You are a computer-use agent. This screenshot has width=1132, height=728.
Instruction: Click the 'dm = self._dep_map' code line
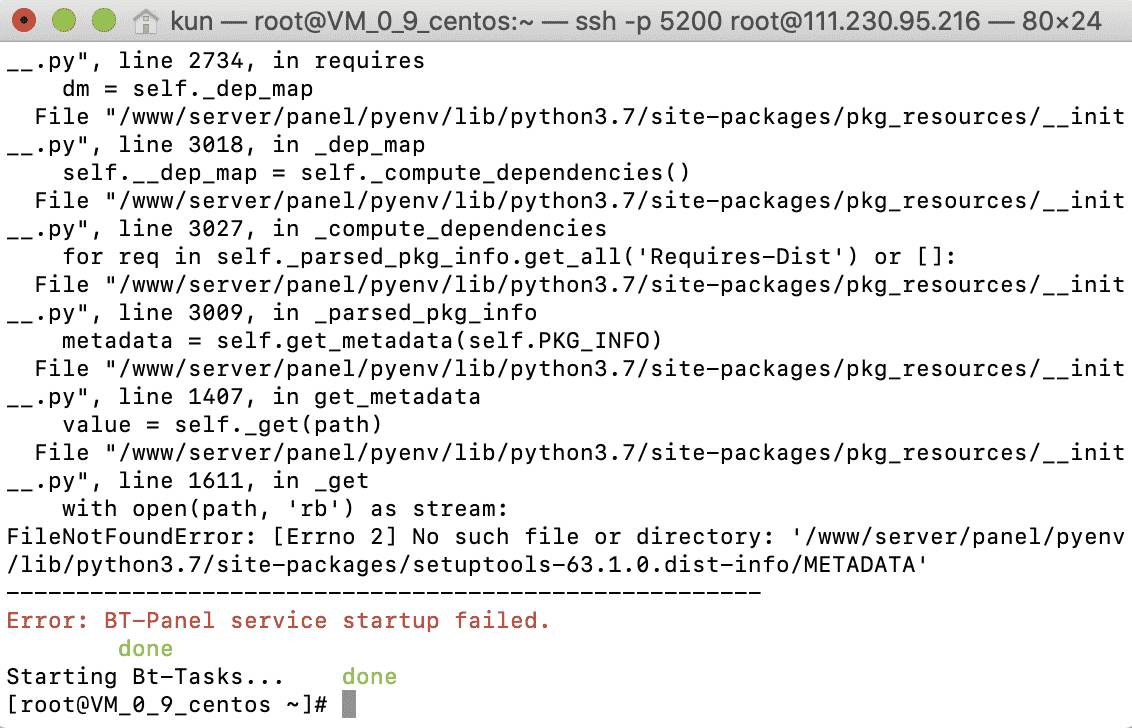(x=188, y=89)
